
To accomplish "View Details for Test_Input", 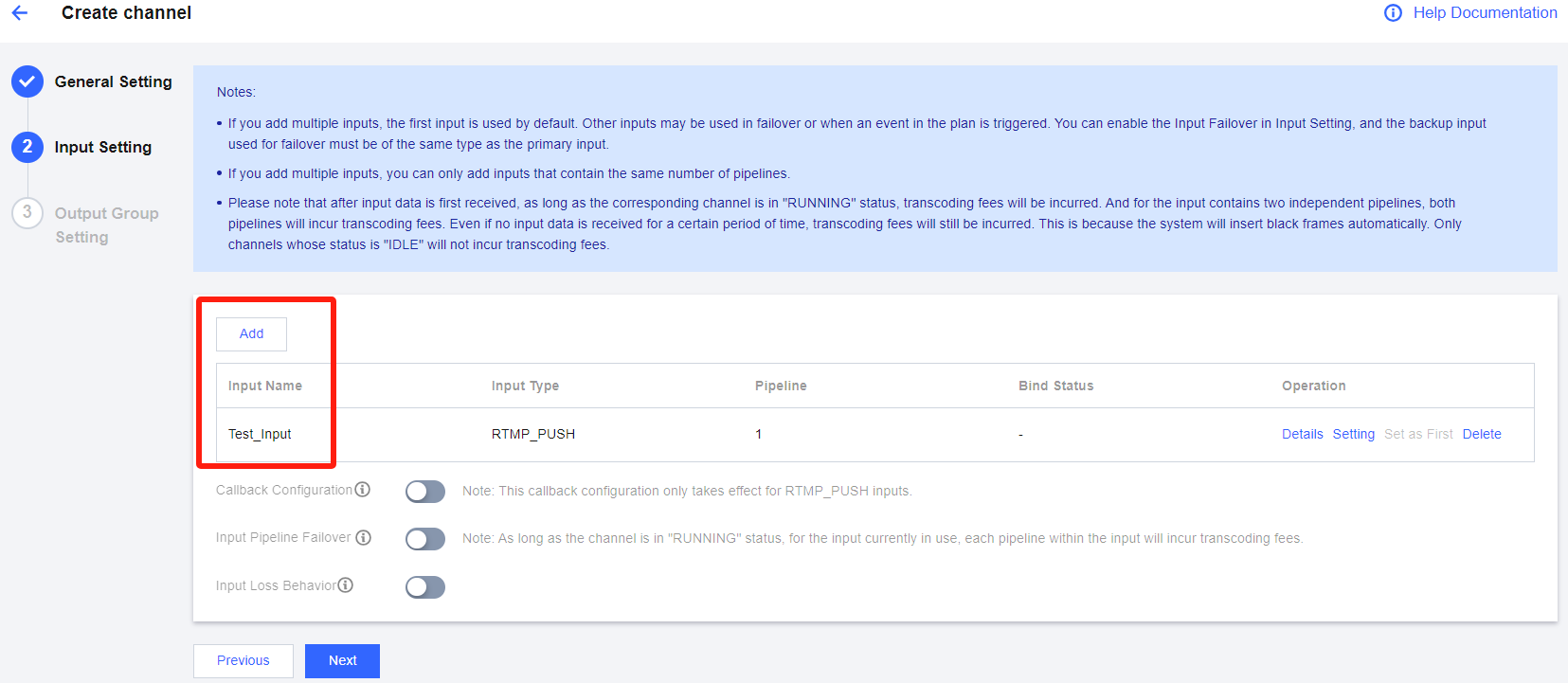I will click(x=1303, y=434).
